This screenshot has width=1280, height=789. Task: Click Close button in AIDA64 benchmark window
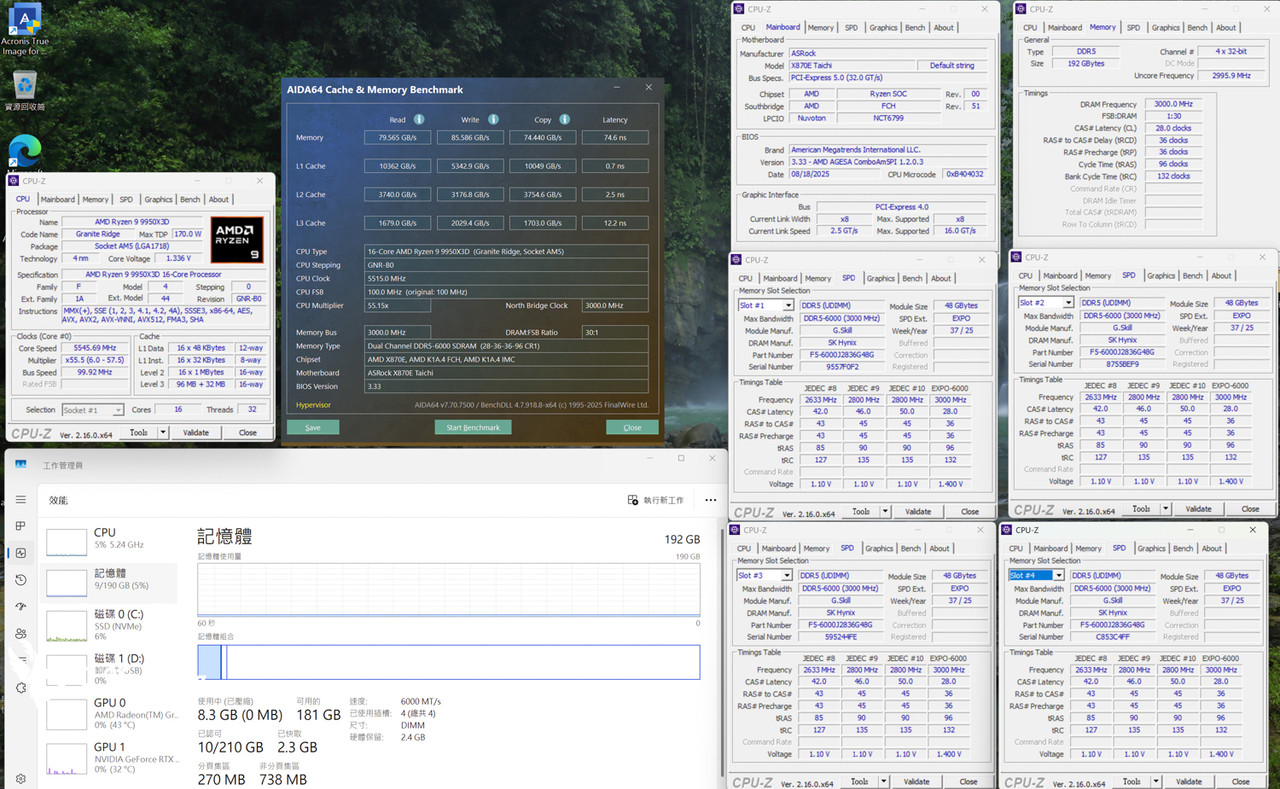[x=632, y=427]
